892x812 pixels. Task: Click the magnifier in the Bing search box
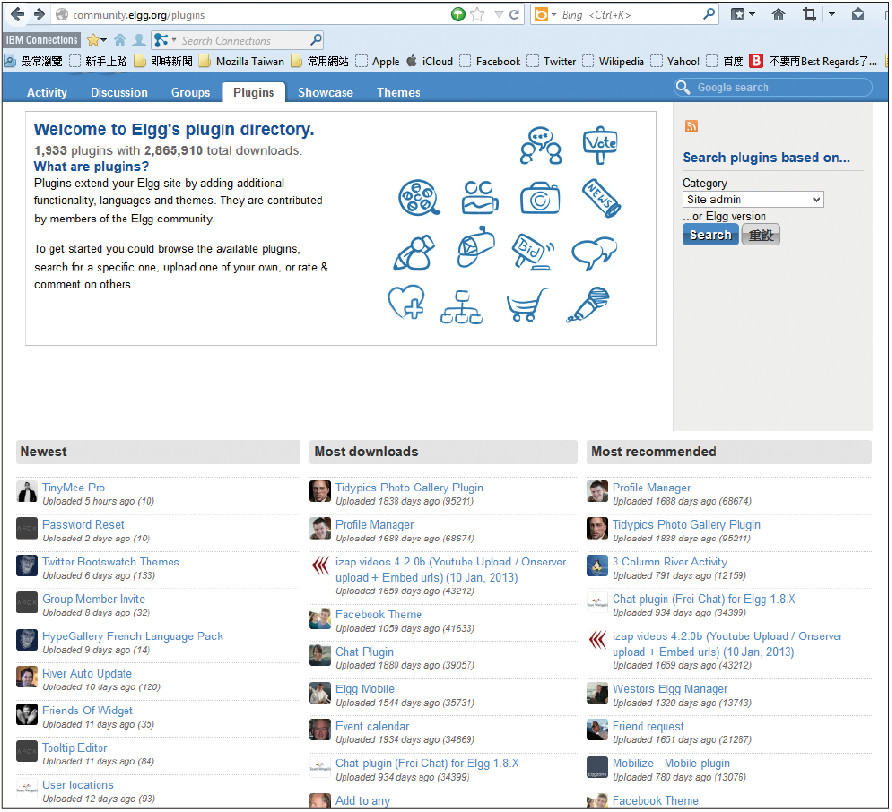(708, 14)
